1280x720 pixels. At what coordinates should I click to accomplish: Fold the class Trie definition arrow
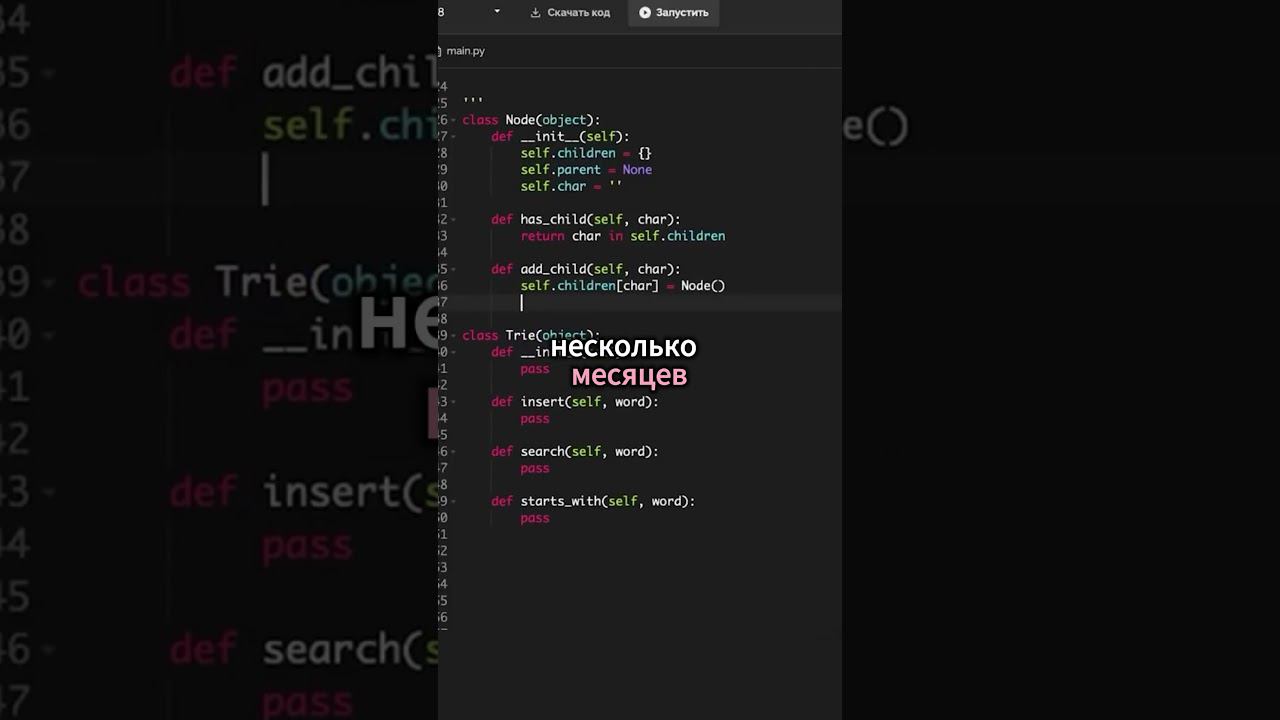click(453, 336)
